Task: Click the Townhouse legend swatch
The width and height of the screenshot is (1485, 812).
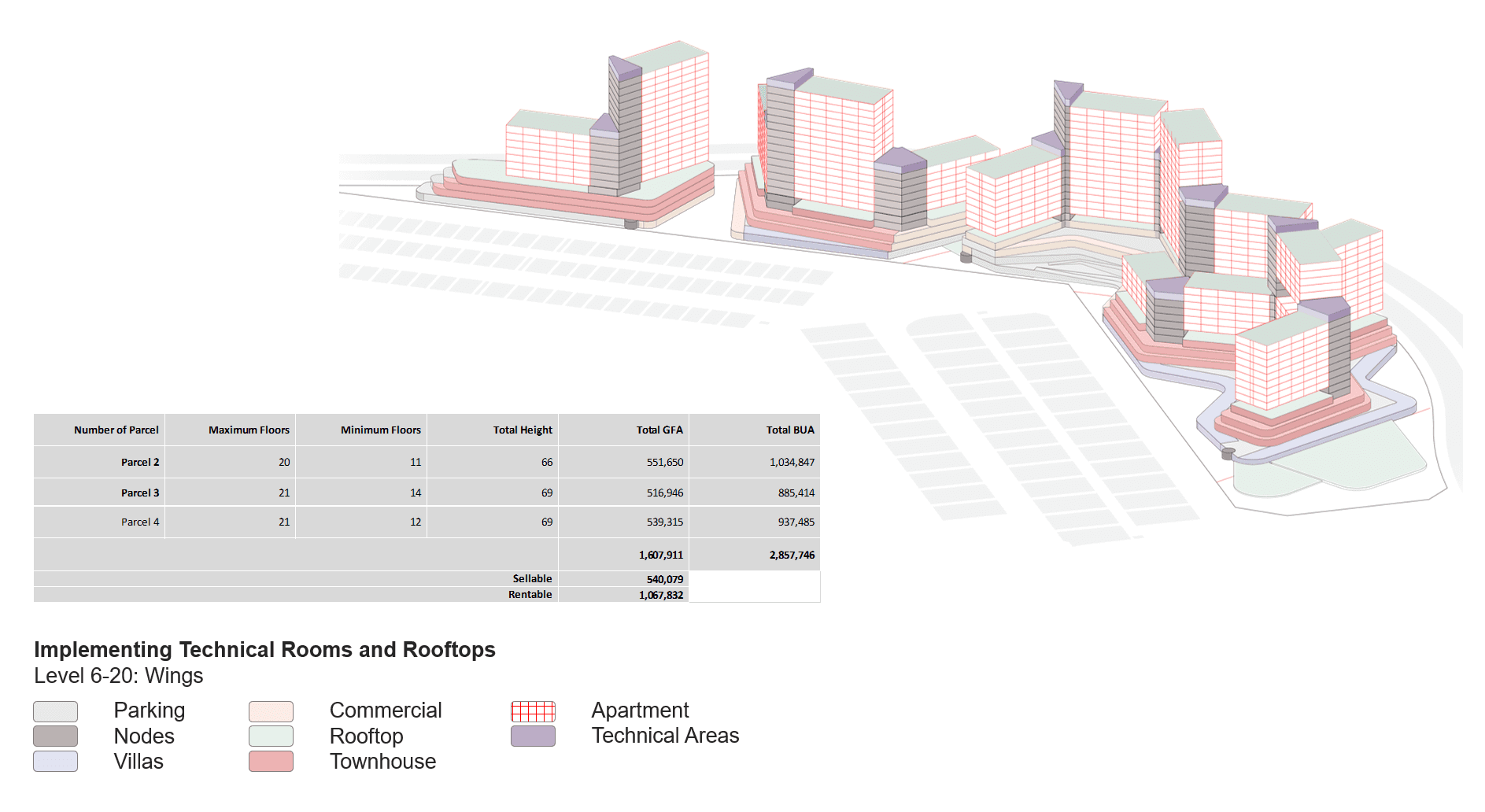Action: coord(271,762)
